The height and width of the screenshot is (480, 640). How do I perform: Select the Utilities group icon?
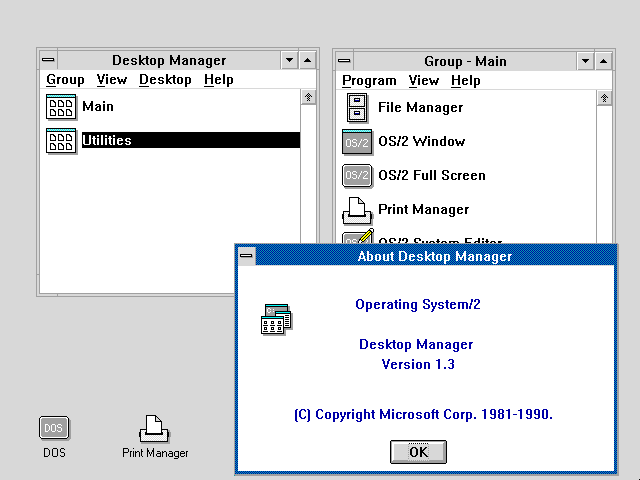point(61,141)
